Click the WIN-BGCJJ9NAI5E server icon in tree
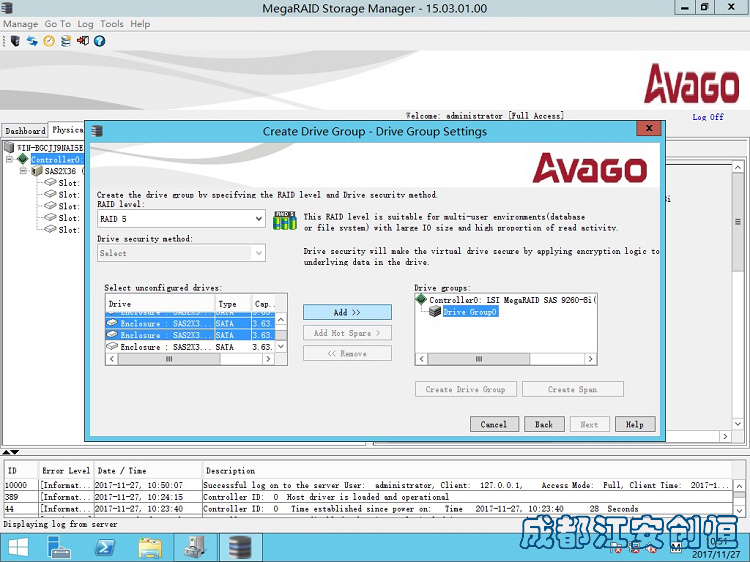Screen dimensions: 750x562 tap(9, 147)
